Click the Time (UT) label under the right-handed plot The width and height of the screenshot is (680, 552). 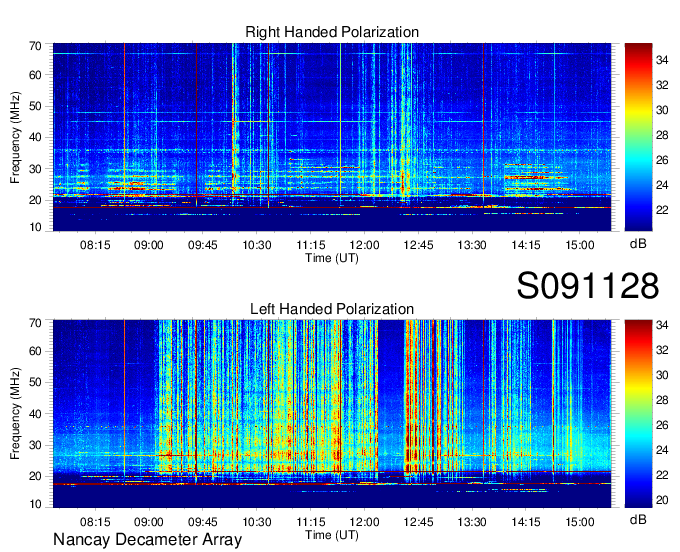[332, 258]
